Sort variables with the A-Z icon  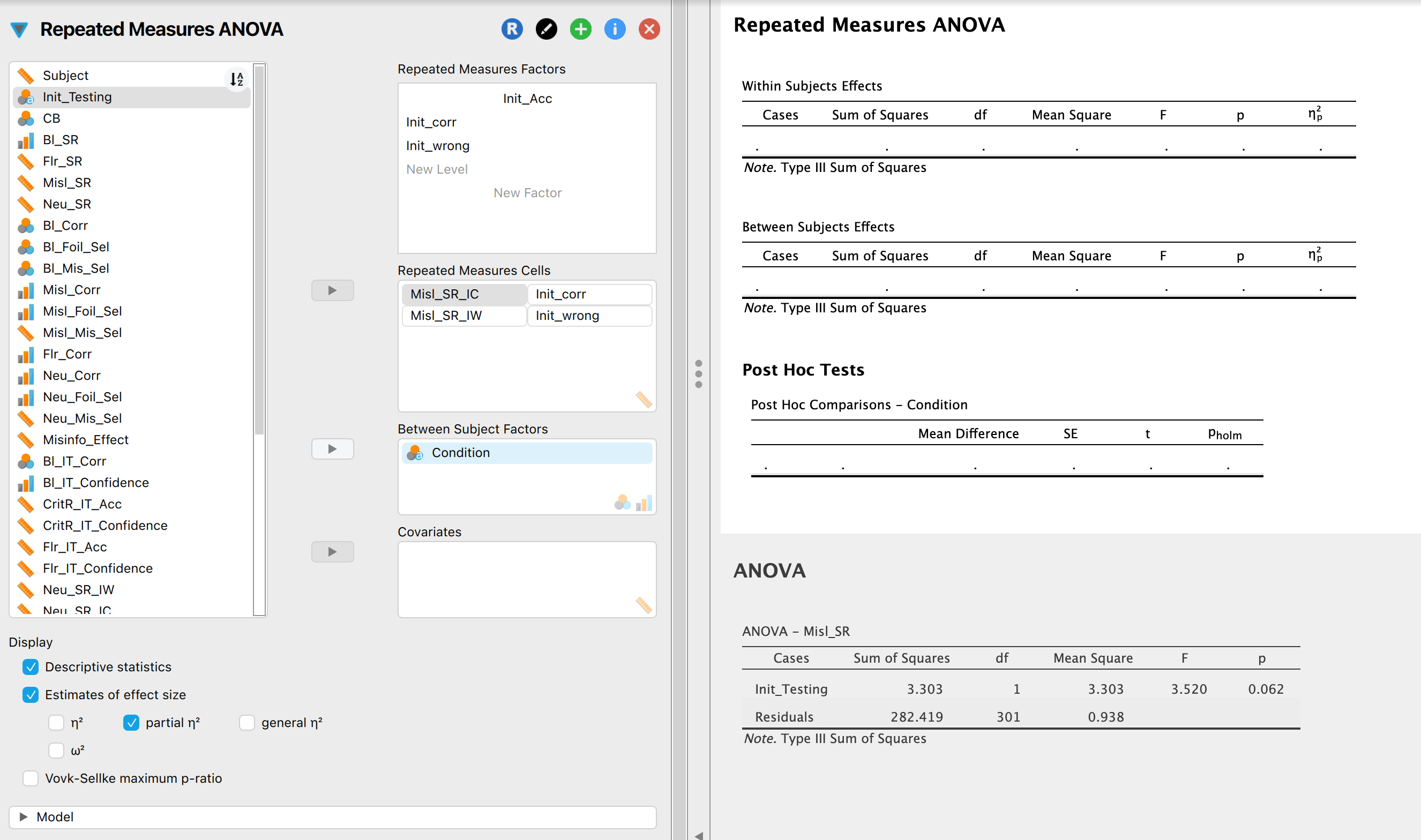pyautogui.click(x=236, y=79)
